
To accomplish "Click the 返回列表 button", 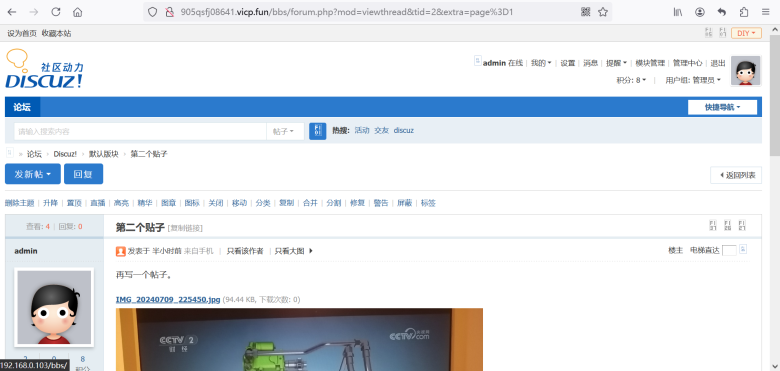I will [x=736, y=175].
